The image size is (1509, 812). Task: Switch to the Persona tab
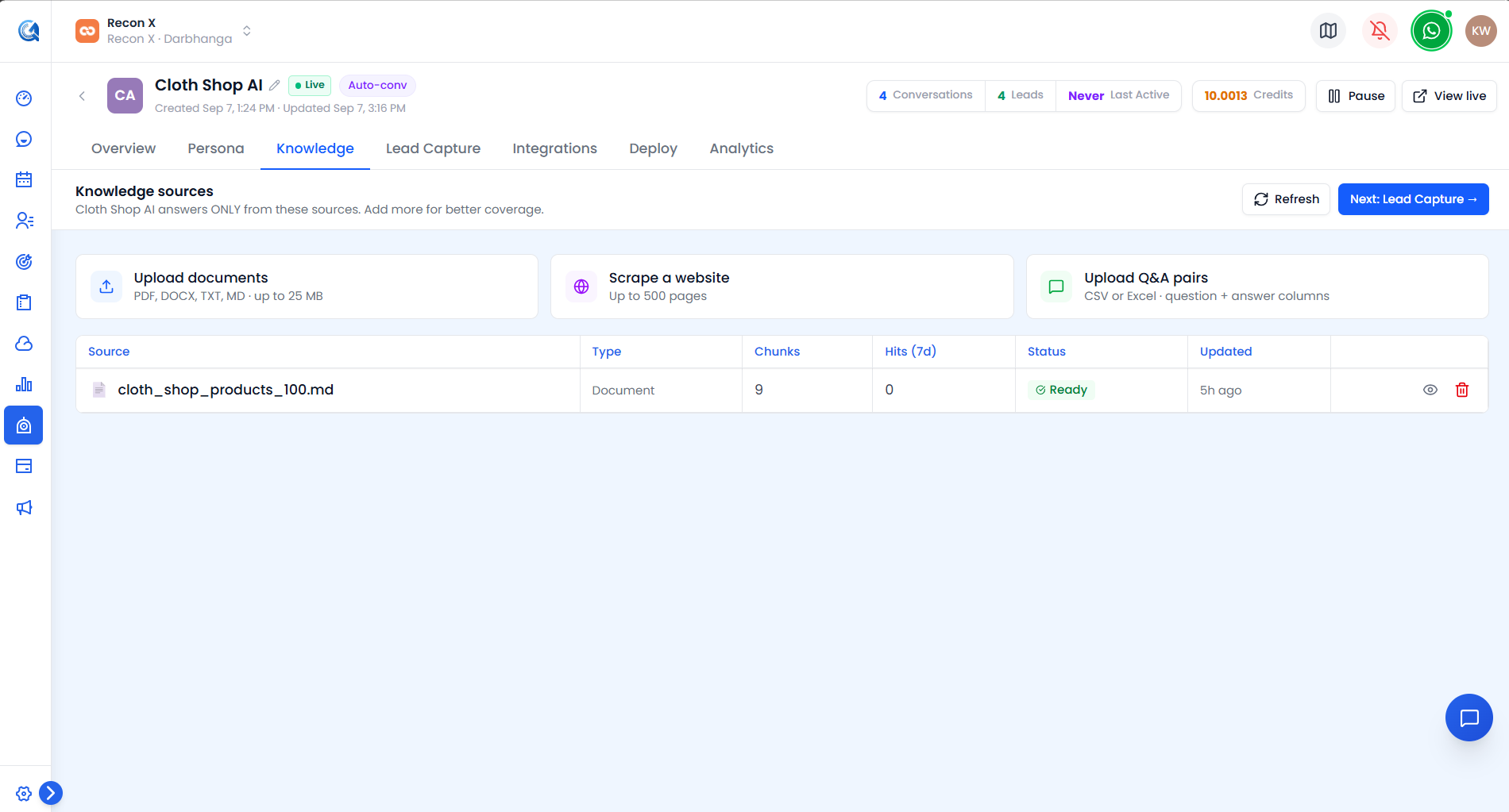point(216,148)
